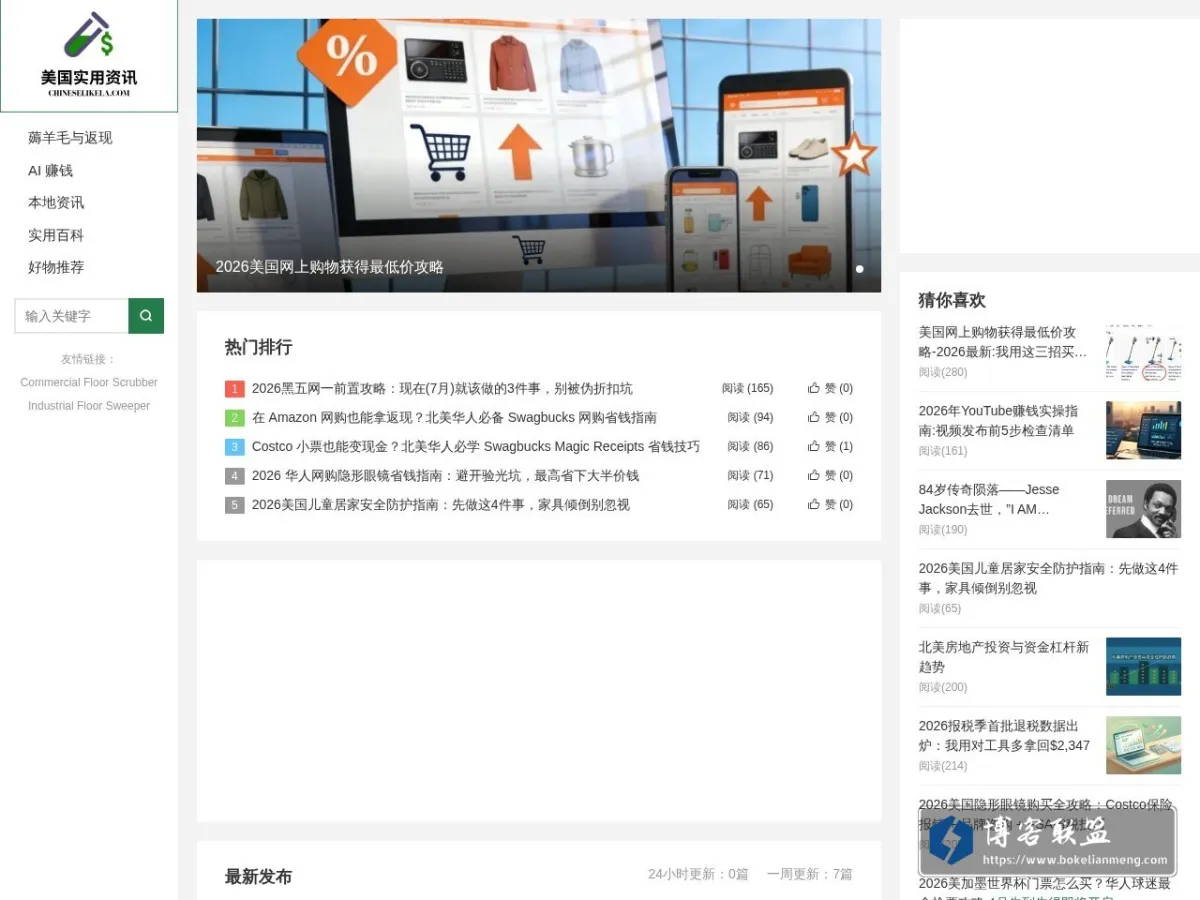Click the green search magnifier button
Image resolution: width=1200 pixels, height=900 pixels.
click(x=146, y=316)
